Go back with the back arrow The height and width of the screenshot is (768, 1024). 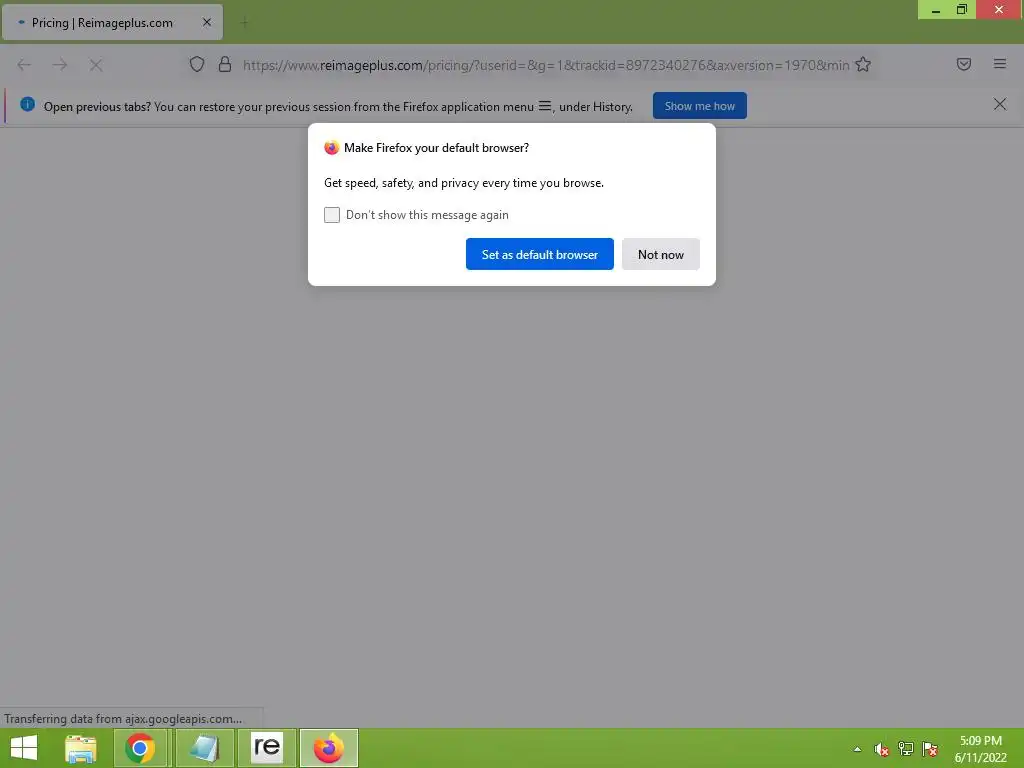pos(24,65)
